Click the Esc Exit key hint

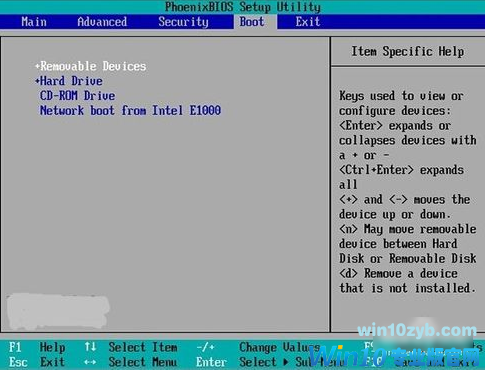pos(37,362)
